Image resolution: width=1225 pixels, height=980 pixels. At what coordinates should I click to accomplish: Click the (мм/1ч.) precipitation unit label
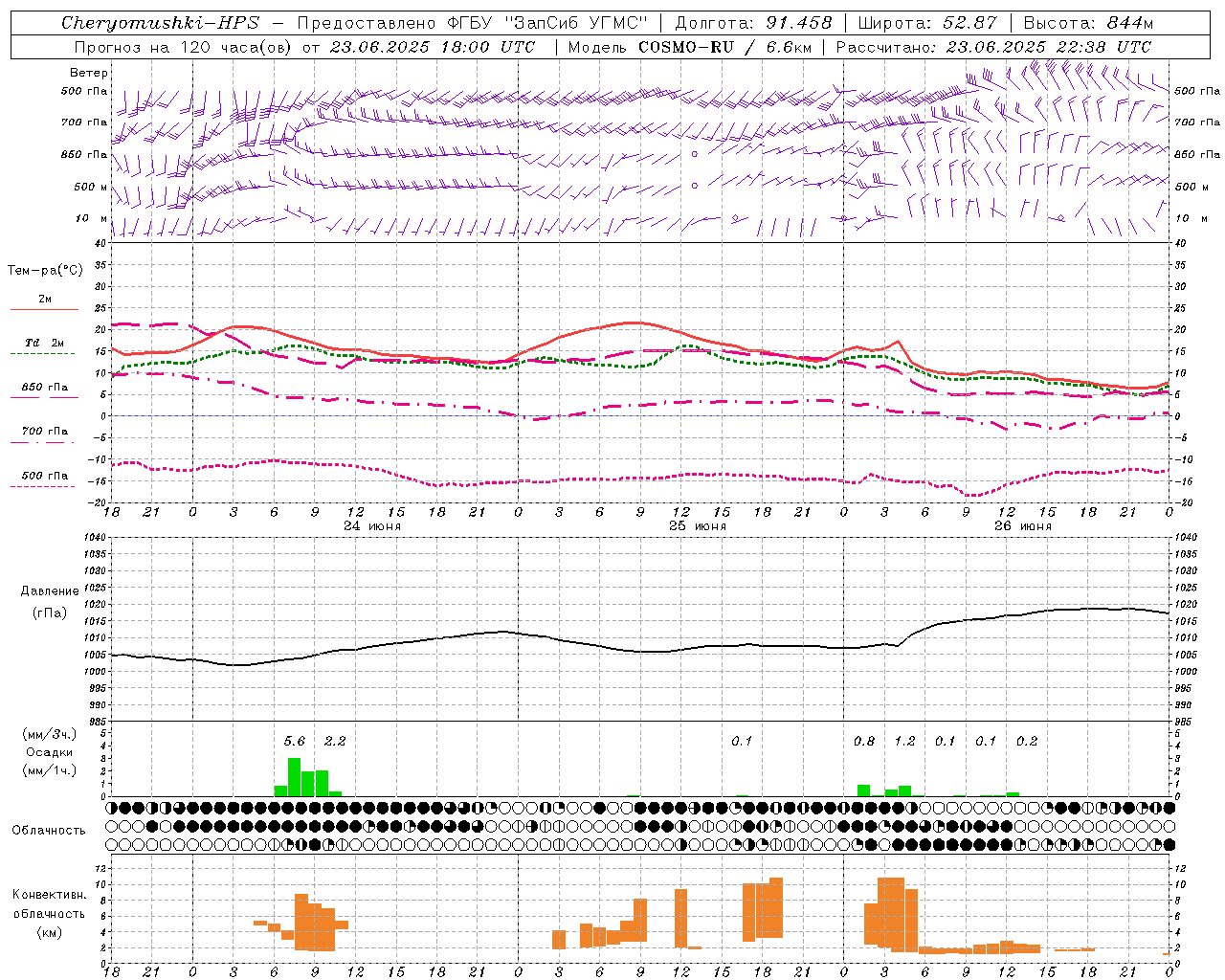click(x=50, y=770)
